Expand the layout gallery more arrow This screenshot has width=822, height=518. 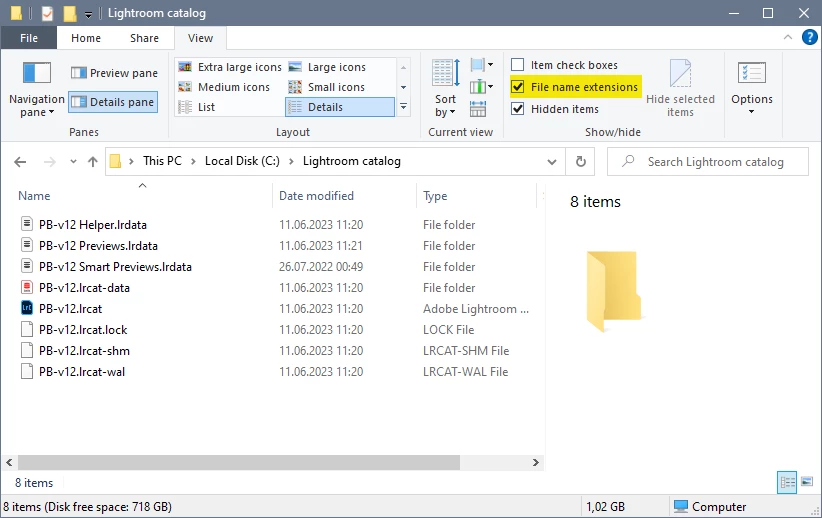[403, 107]
